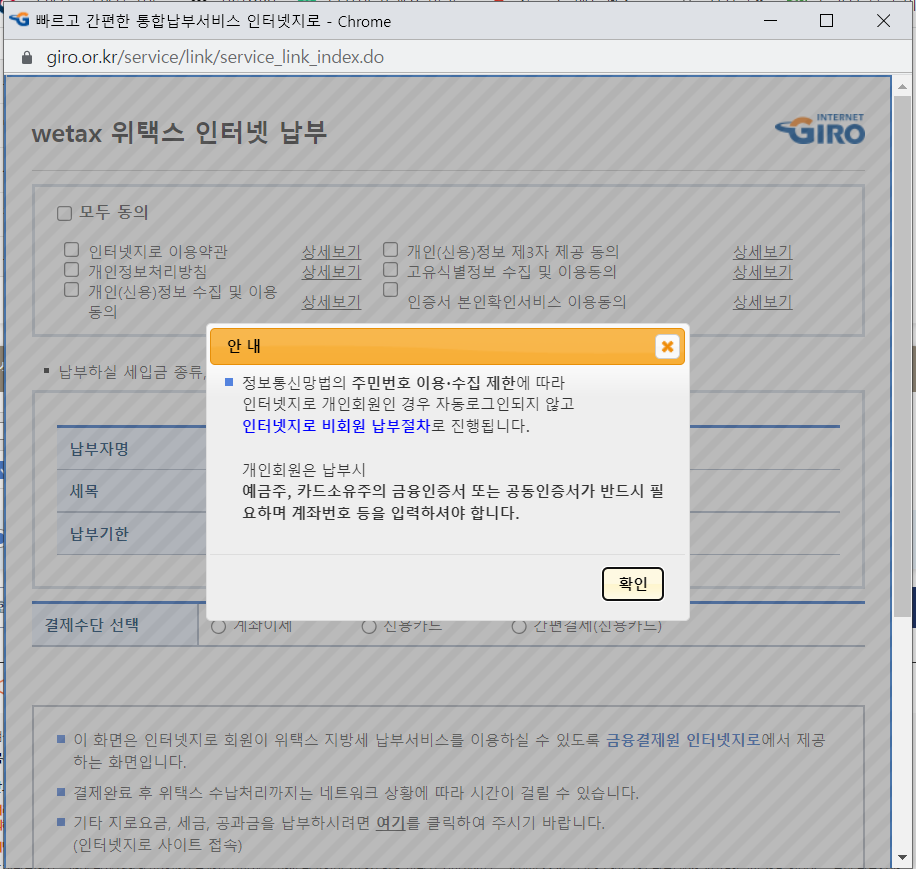This screenshot has width=916, height=869.
Task: Click the 여기 link to 인터넷지로 site
Action: pos(390,823)
